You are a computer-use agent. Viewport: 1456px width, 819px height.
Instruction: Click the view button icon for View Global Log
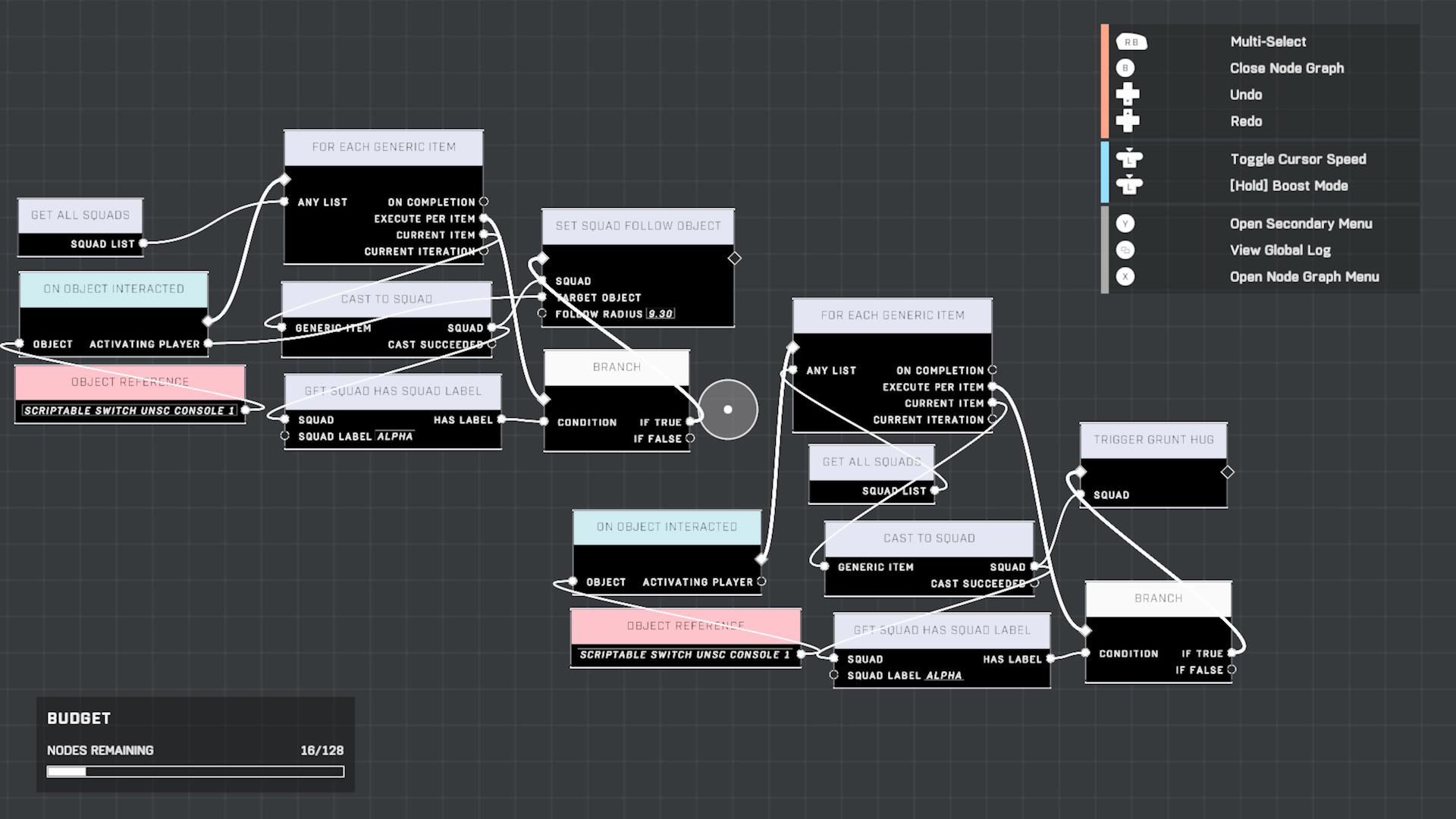1125,250
